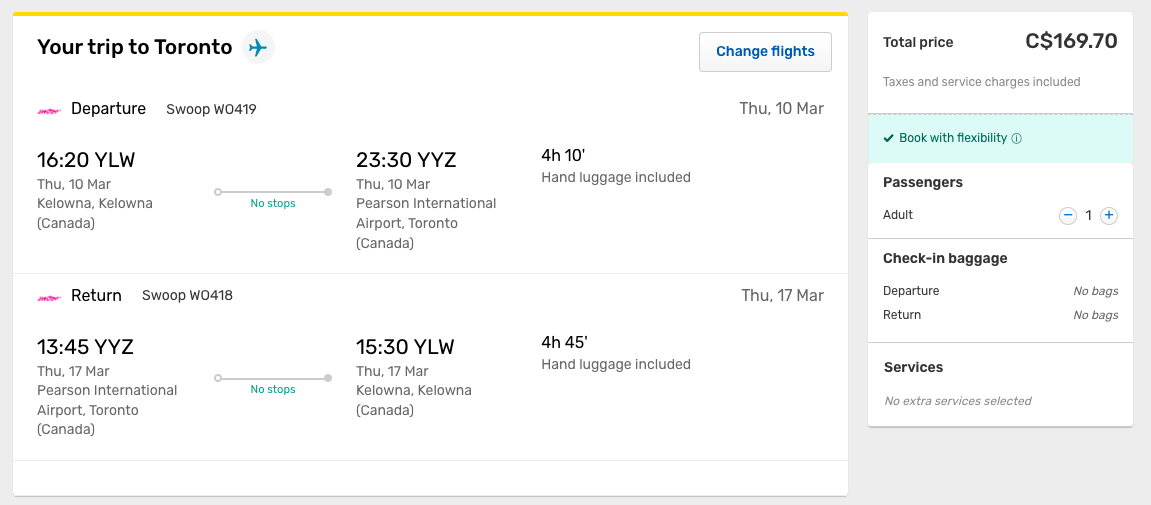Open the Services section
Screen dimensions: 1151x505
913,367
